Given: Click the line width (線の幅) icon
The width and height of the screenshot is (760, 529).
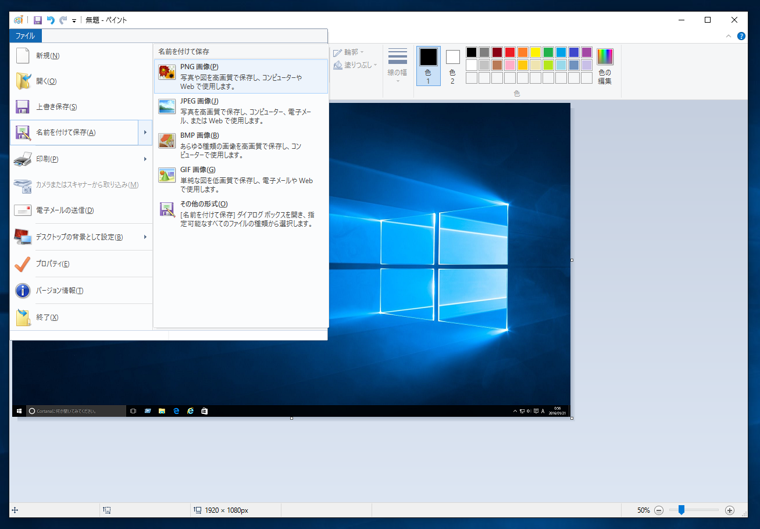Looking at the screenshot, I should (x=397, y=56).
